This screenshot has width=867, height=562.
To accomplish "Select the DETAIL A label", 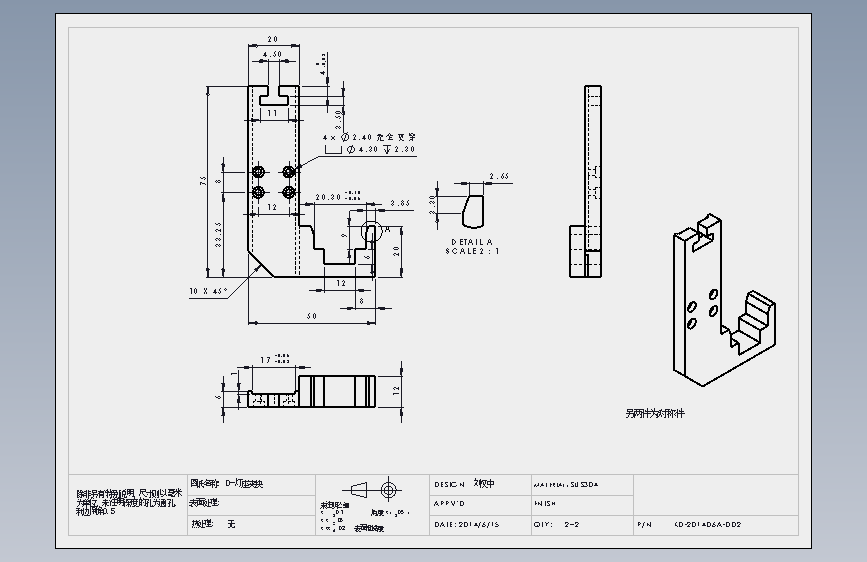I will 472,242.
